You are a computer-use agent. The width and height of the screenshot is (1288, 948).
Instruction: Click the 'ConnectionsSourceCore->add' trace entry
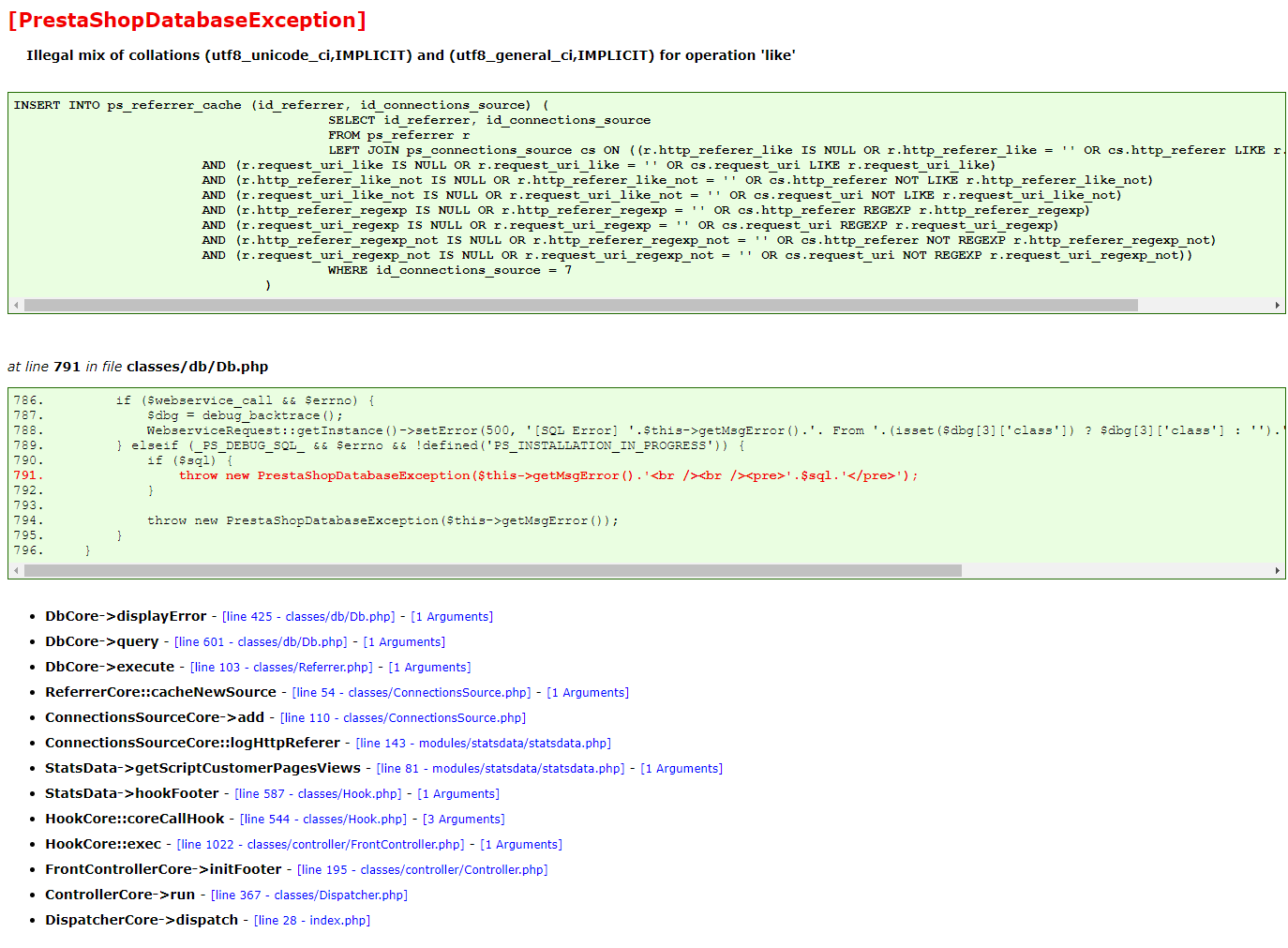click(155, 717)
